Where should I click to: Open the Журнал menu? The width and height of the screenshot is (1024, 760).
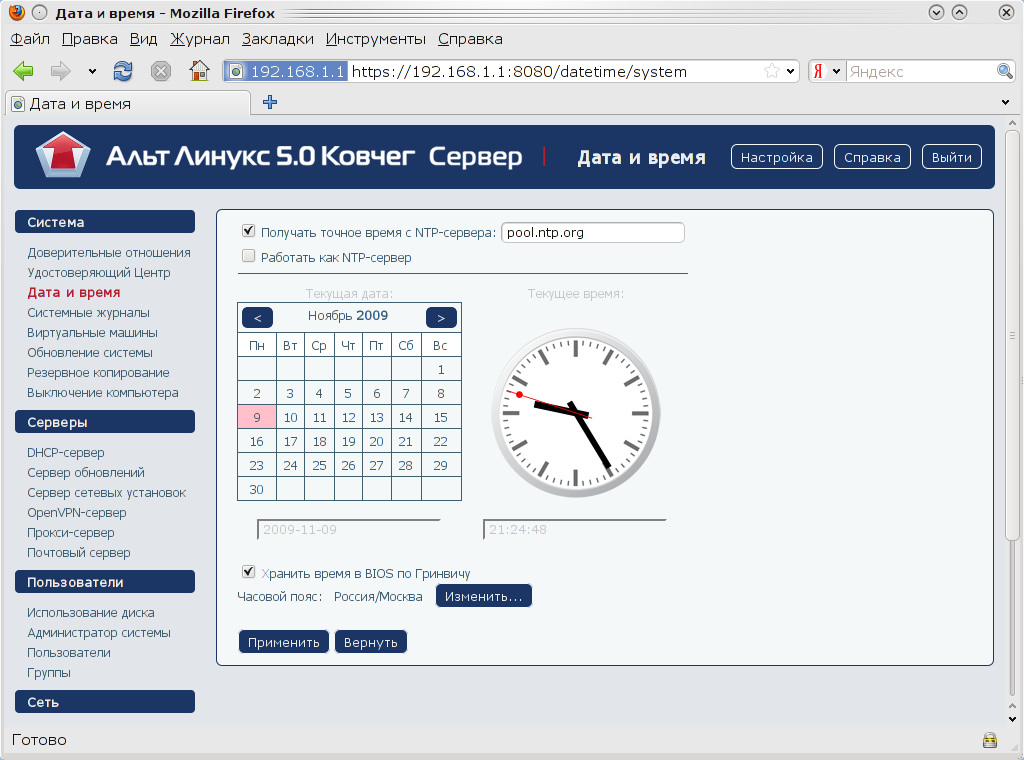pyautogui.click(x=200, y=39)
